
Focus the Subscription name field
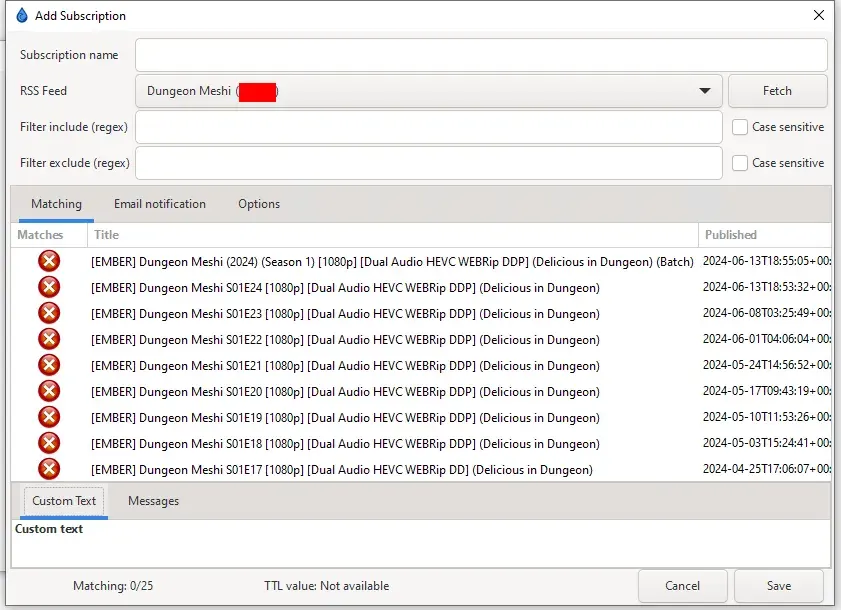[481, 55]
